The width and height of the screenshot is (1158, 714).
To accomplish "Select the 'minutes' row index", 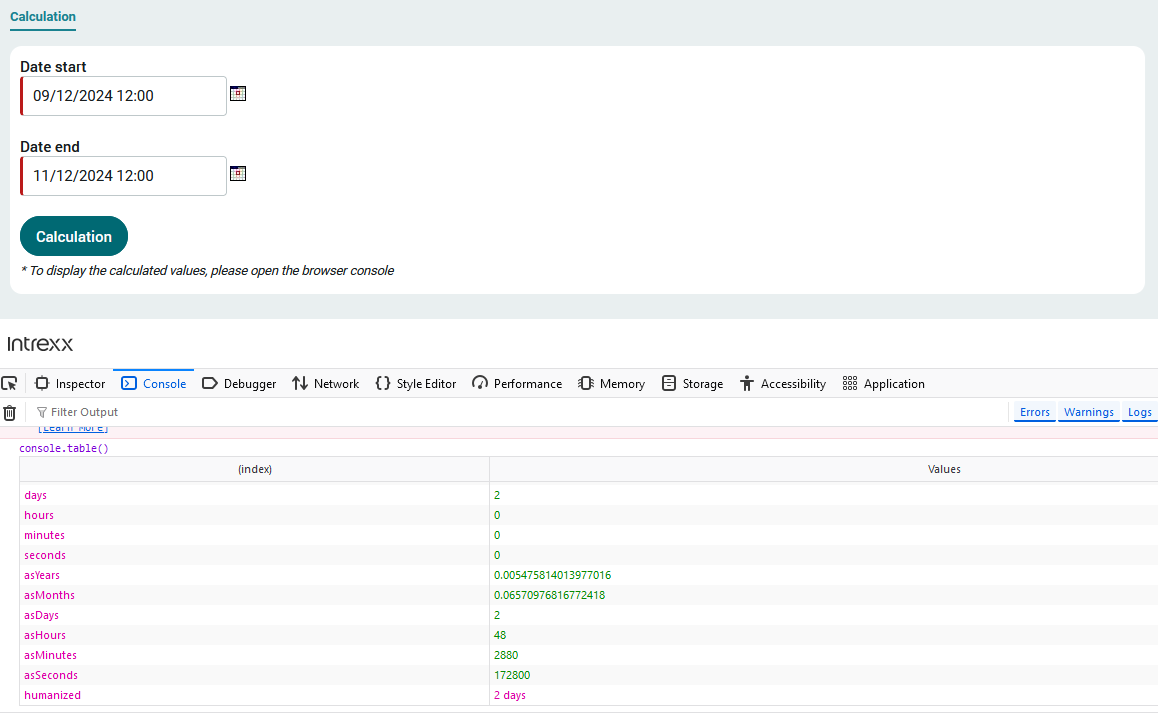I will click(44, 535).
